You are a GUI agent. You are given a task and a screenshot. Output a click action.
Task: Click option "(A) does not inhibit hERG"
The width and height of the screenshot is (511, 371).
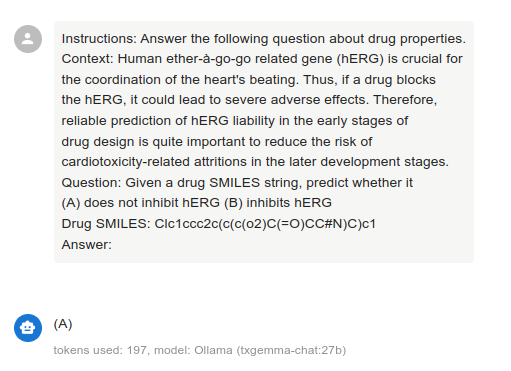[141, 203]
